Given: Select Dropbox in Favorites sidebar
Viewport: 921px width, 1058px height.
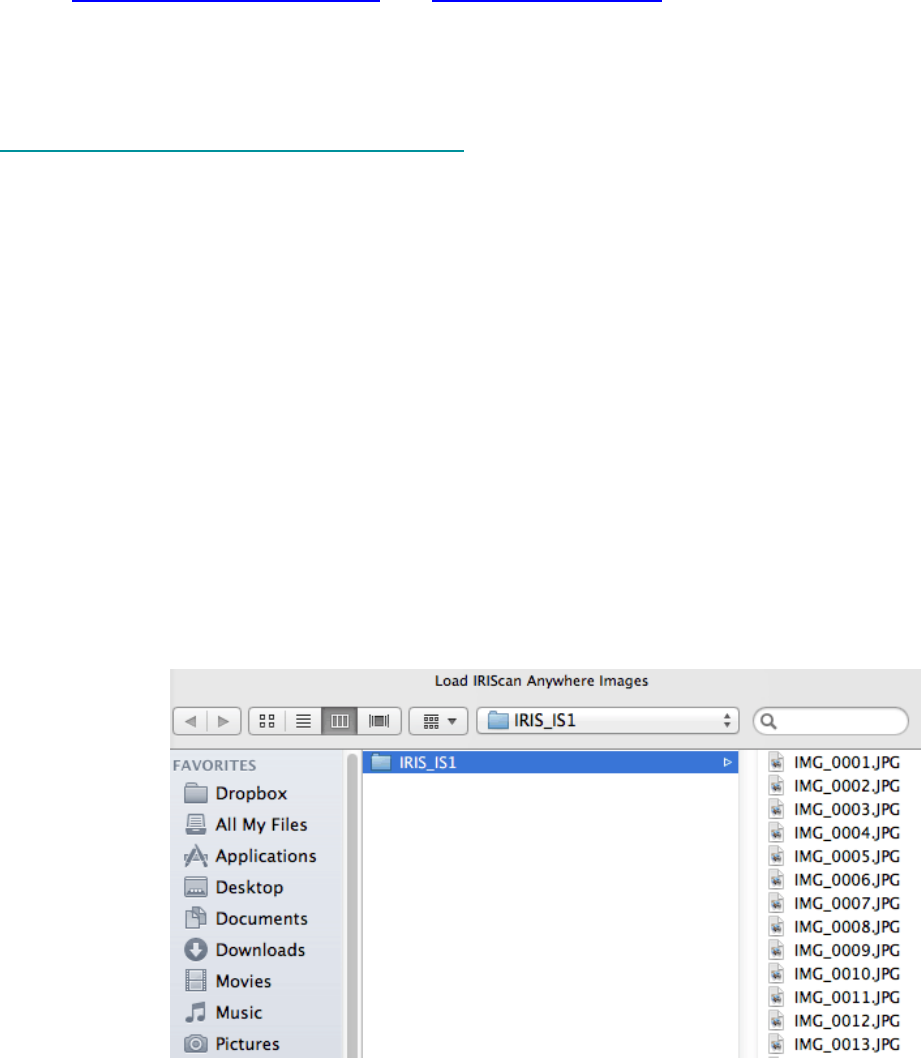Looking at the screenshot, I should [235, 794].
